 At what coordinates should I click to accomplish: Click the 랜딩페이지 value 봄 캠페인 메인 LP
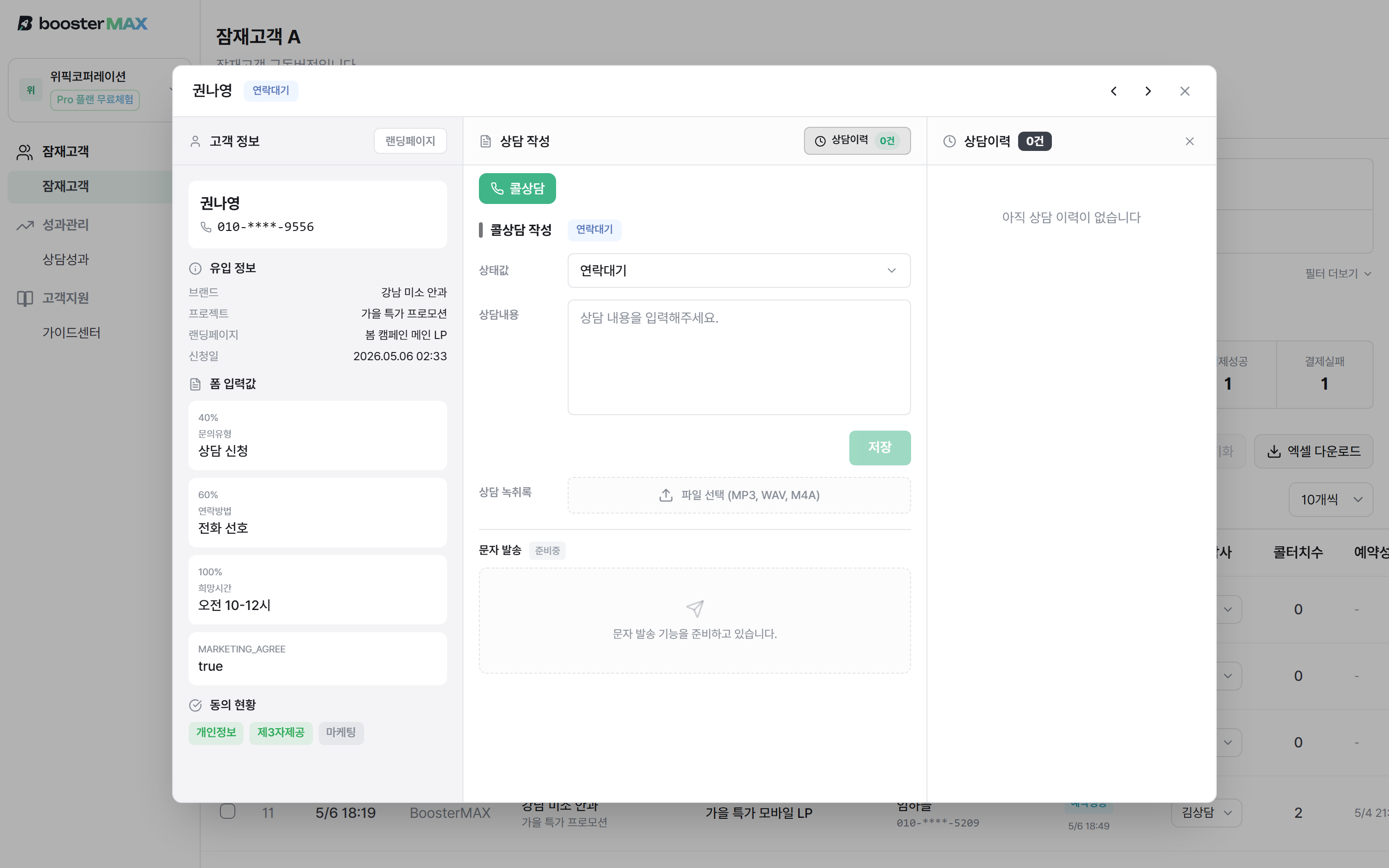(406, 335)
